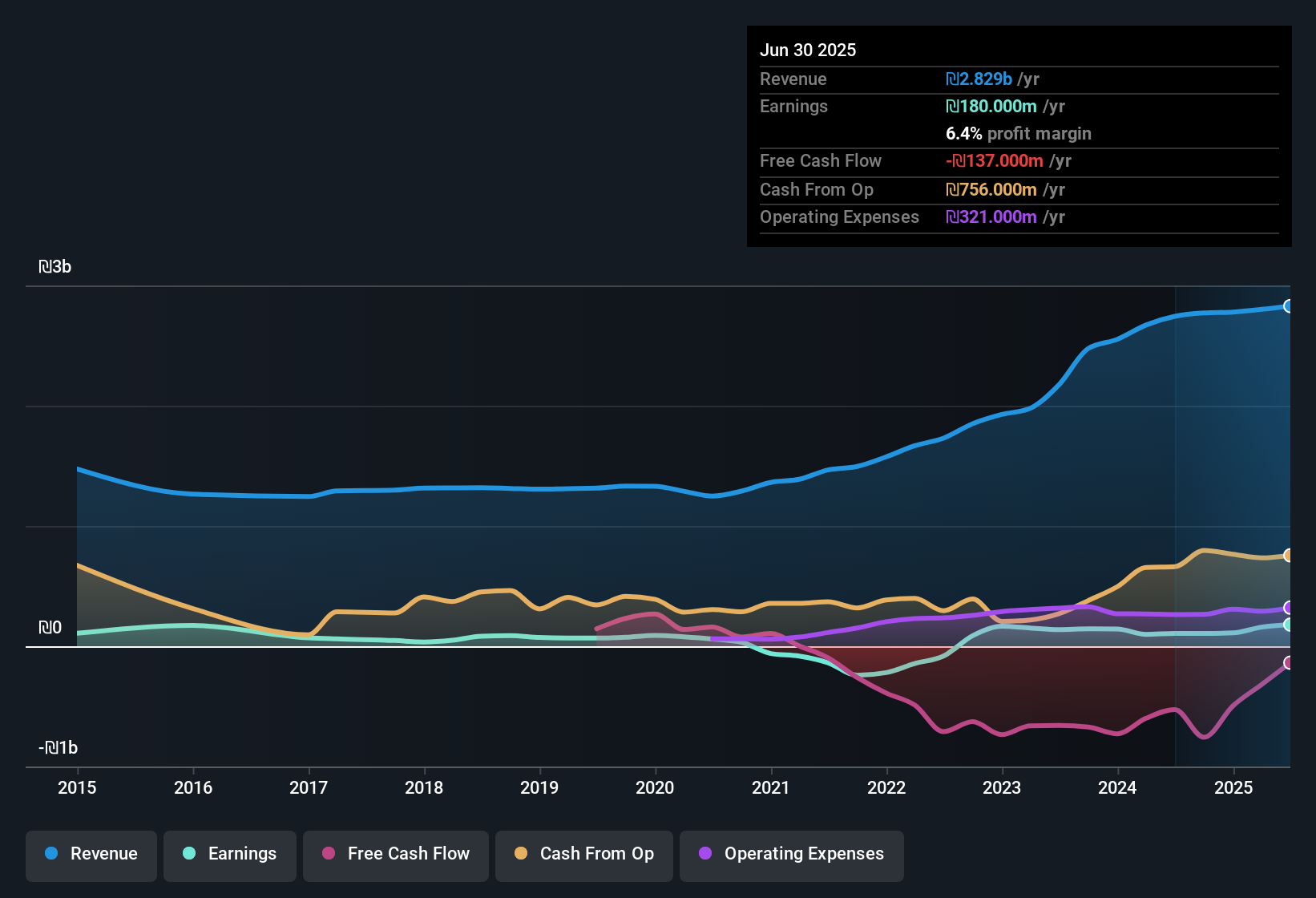Select the 2020 label on the timeline
Screen dimensions: 1316x898
click(x=655, y=788)
